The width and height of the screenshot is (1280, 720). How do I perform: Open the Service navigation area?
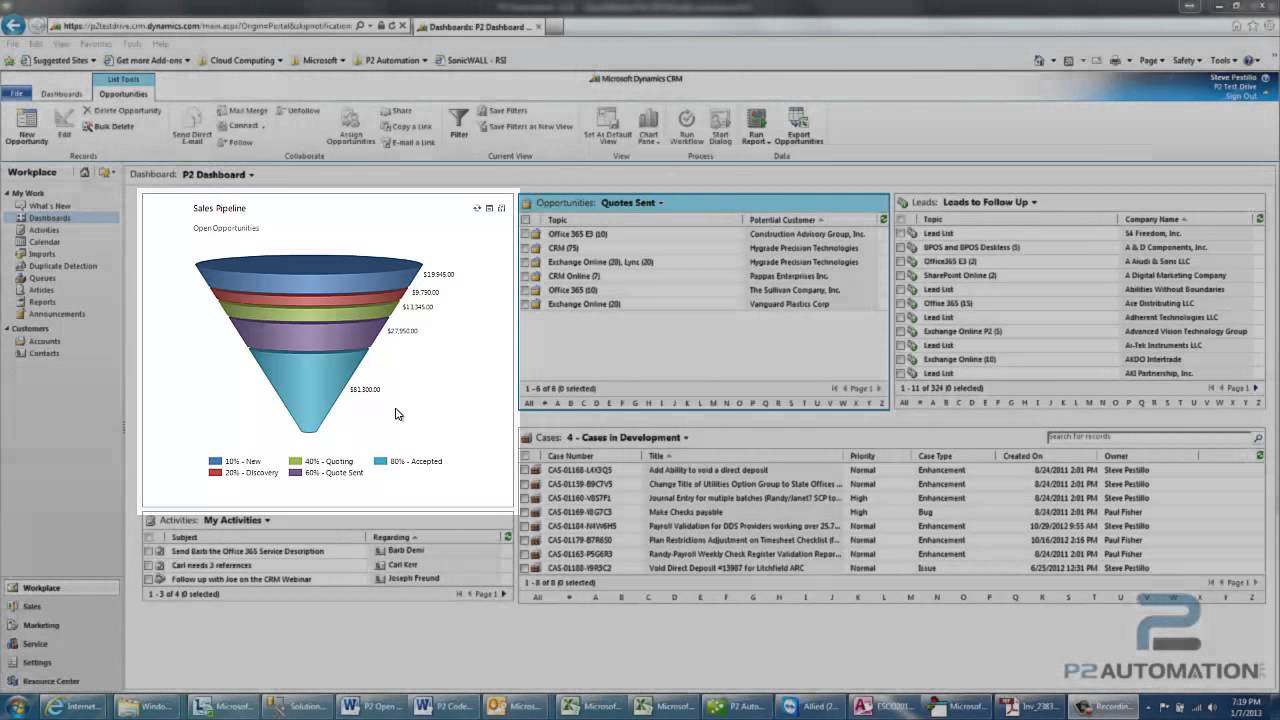[60, 644]
